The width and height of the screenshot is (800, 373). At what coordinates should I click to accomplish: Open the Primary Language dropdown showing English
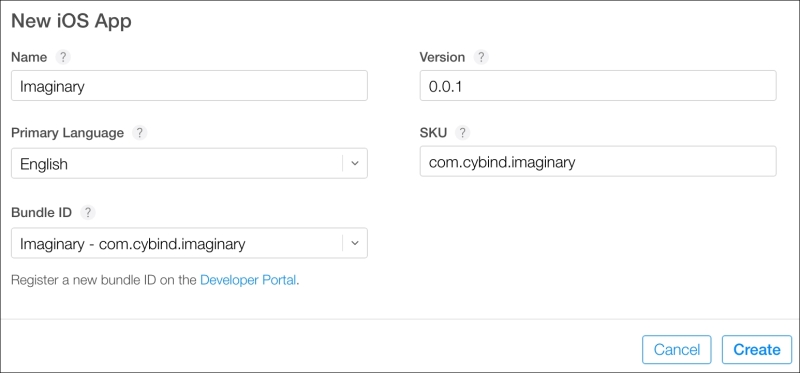pos(189,164)
